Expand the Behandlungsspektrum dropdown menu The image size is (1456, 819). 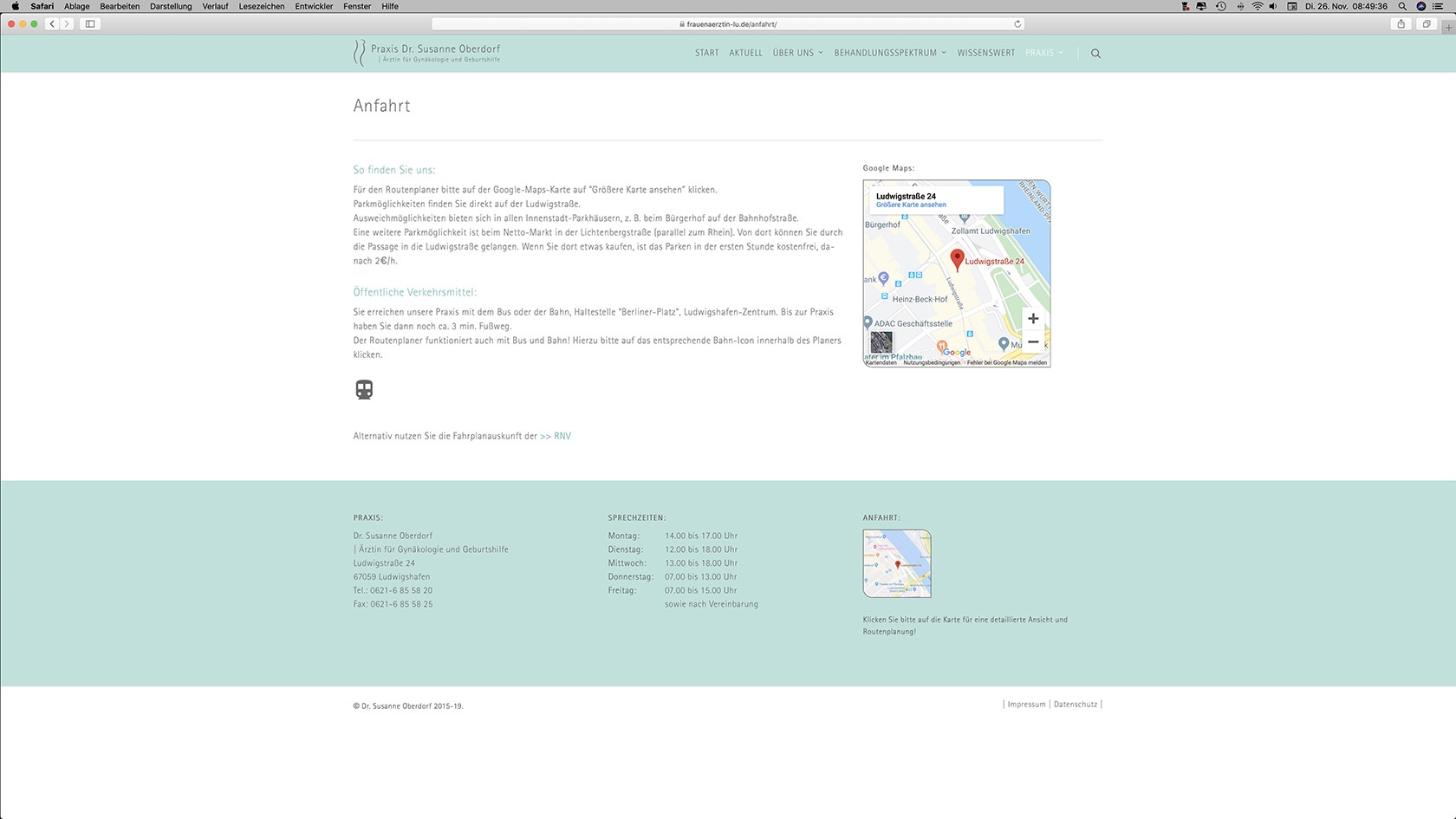point(890,53)
